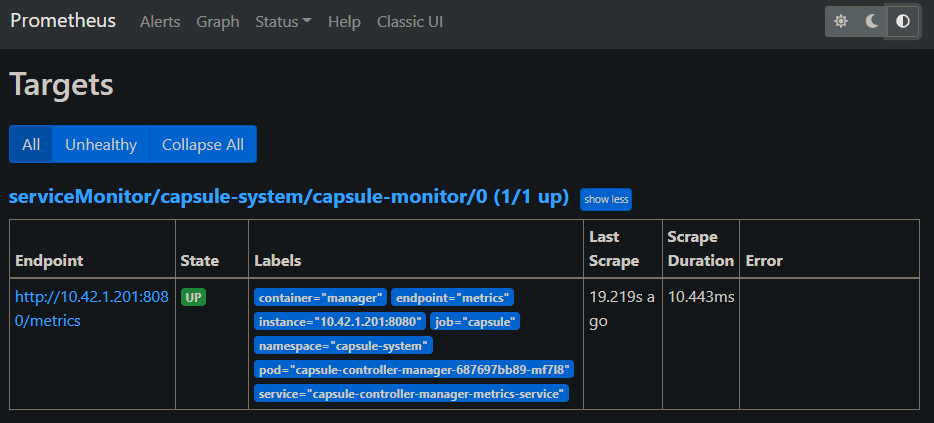Go to the Alerts page
Viewport: 934px width, 423px height.
[161, 21]
